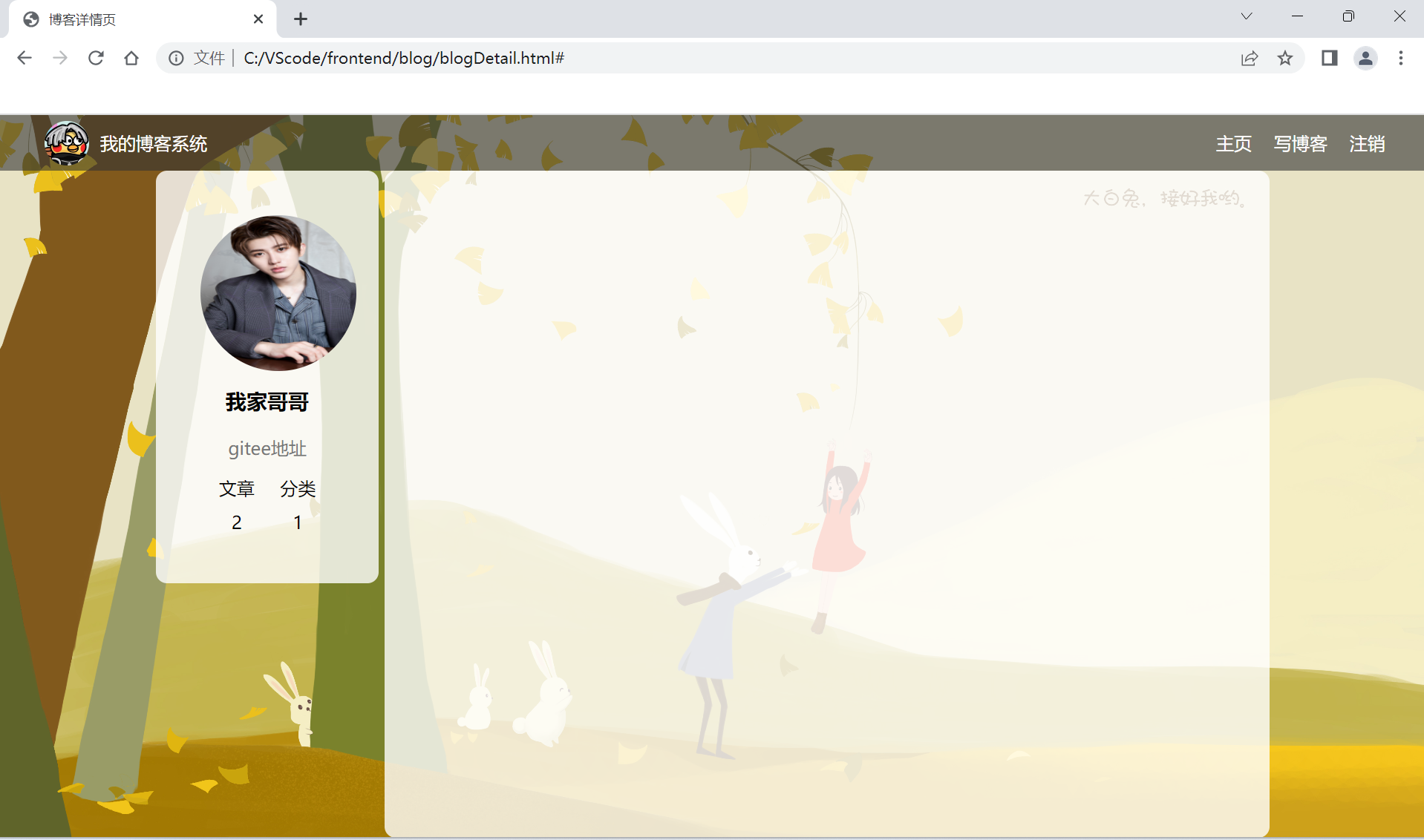
Task: Click the browser back arrow
Action: click(x=25, y=58)
